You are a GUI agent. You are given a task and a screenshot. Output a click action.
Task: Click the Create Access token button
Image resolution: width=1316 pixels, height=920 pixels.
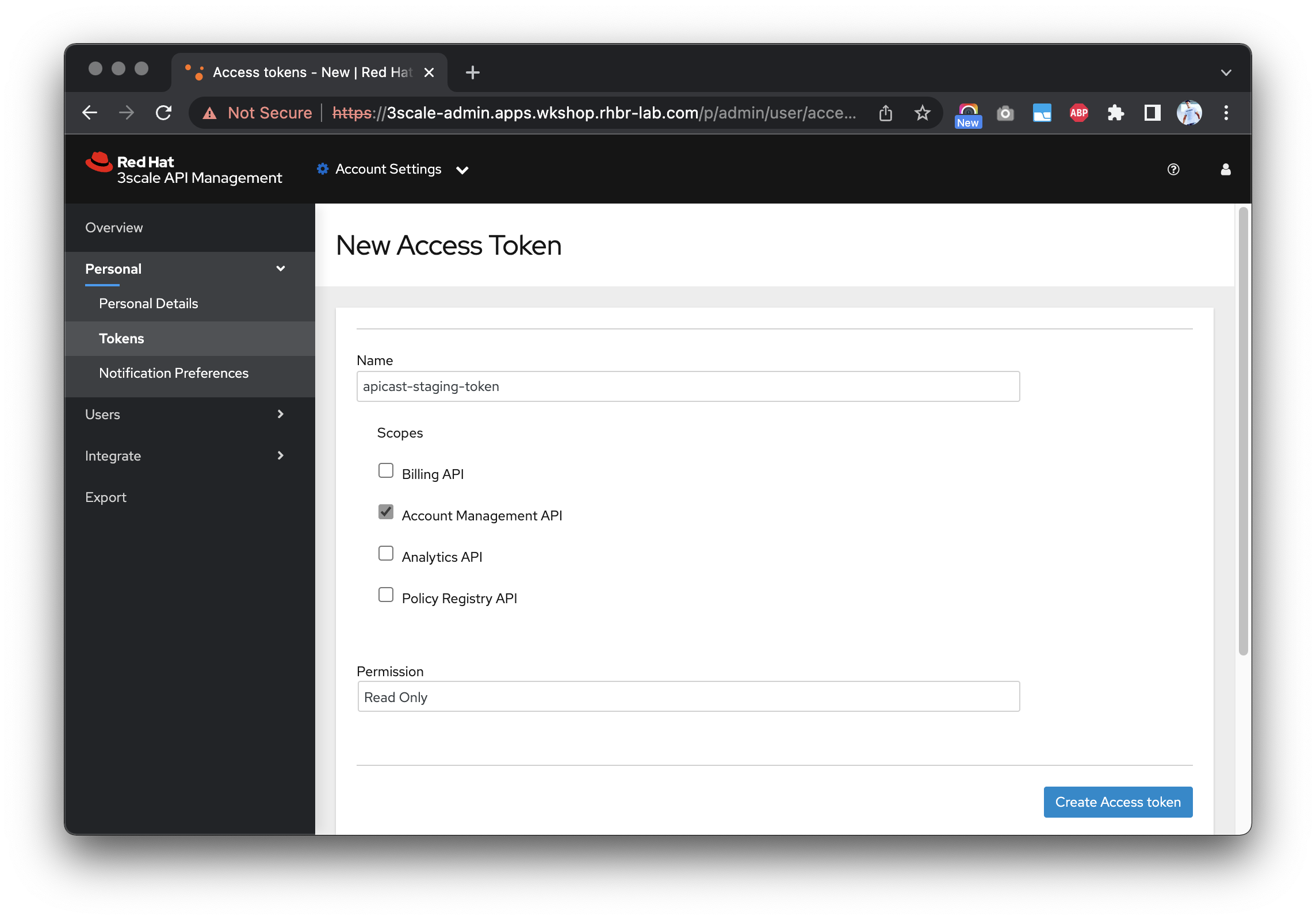(1118, 802)
